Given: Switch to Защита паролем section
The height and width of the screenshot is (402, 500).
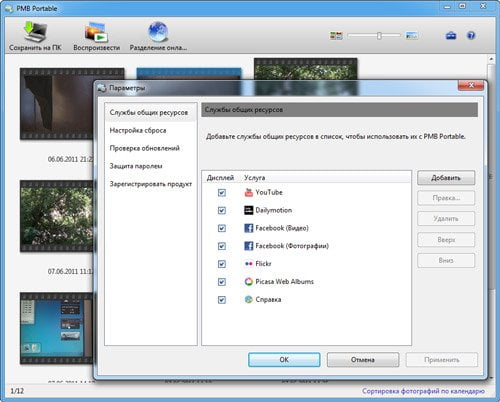Looking at the screenshot, I should [136, 166].
